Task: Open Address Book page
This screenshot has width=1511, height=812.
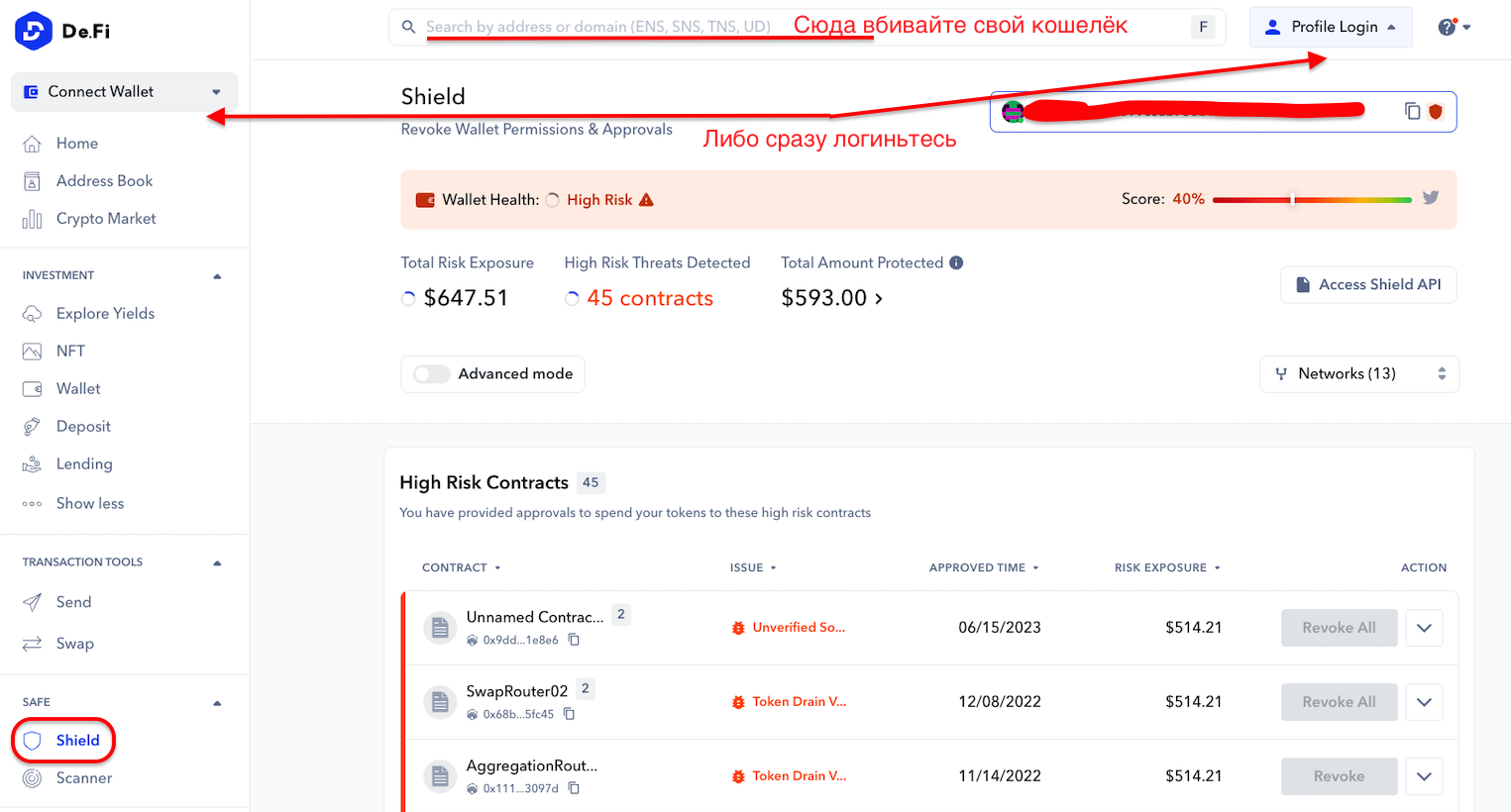Action: (x=104, y=181)
